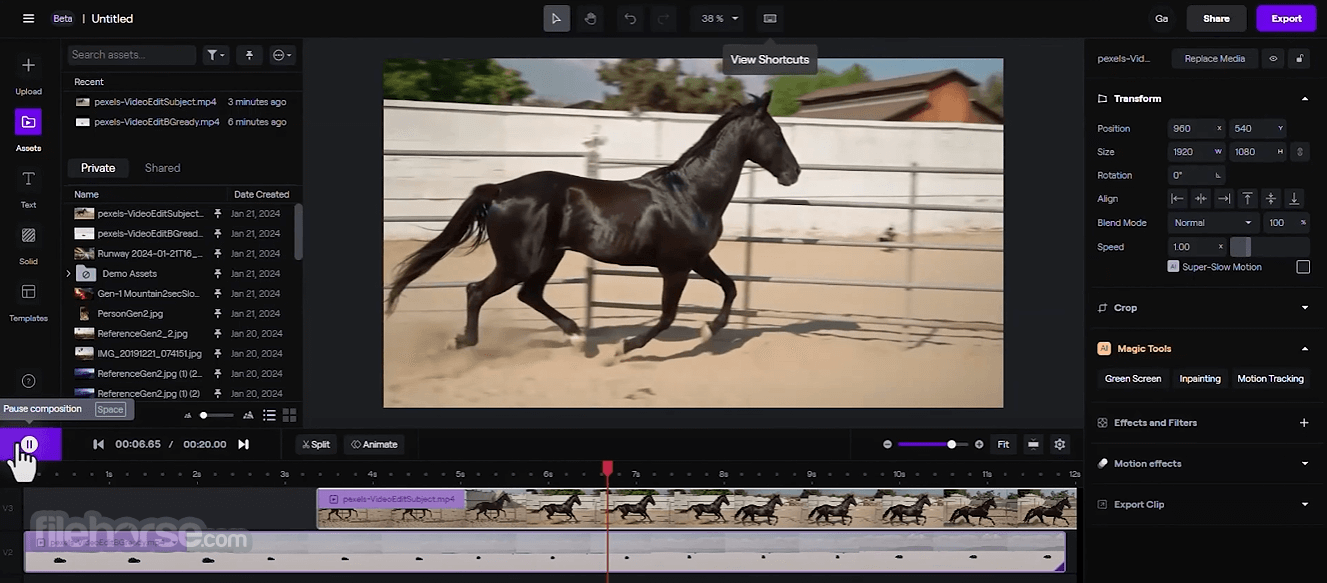This screenshot has width=1327, height=583.
Task: Toggle the clip lock icon
Action: (1299, 59)
